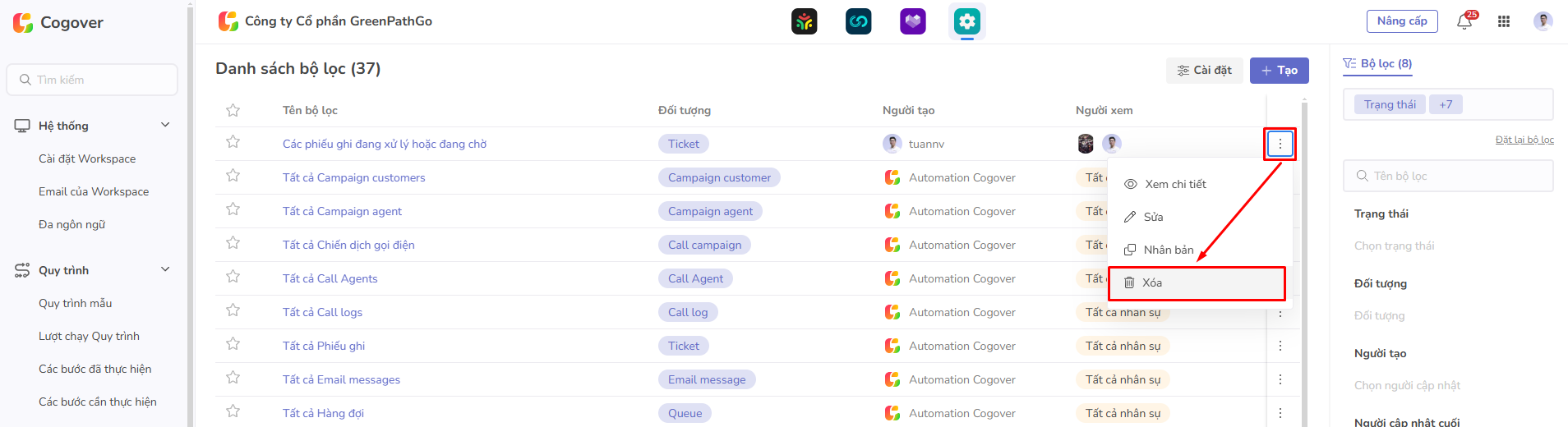Star the filter 'Tất cả Campaign agent'

click(x=233, y=209)
